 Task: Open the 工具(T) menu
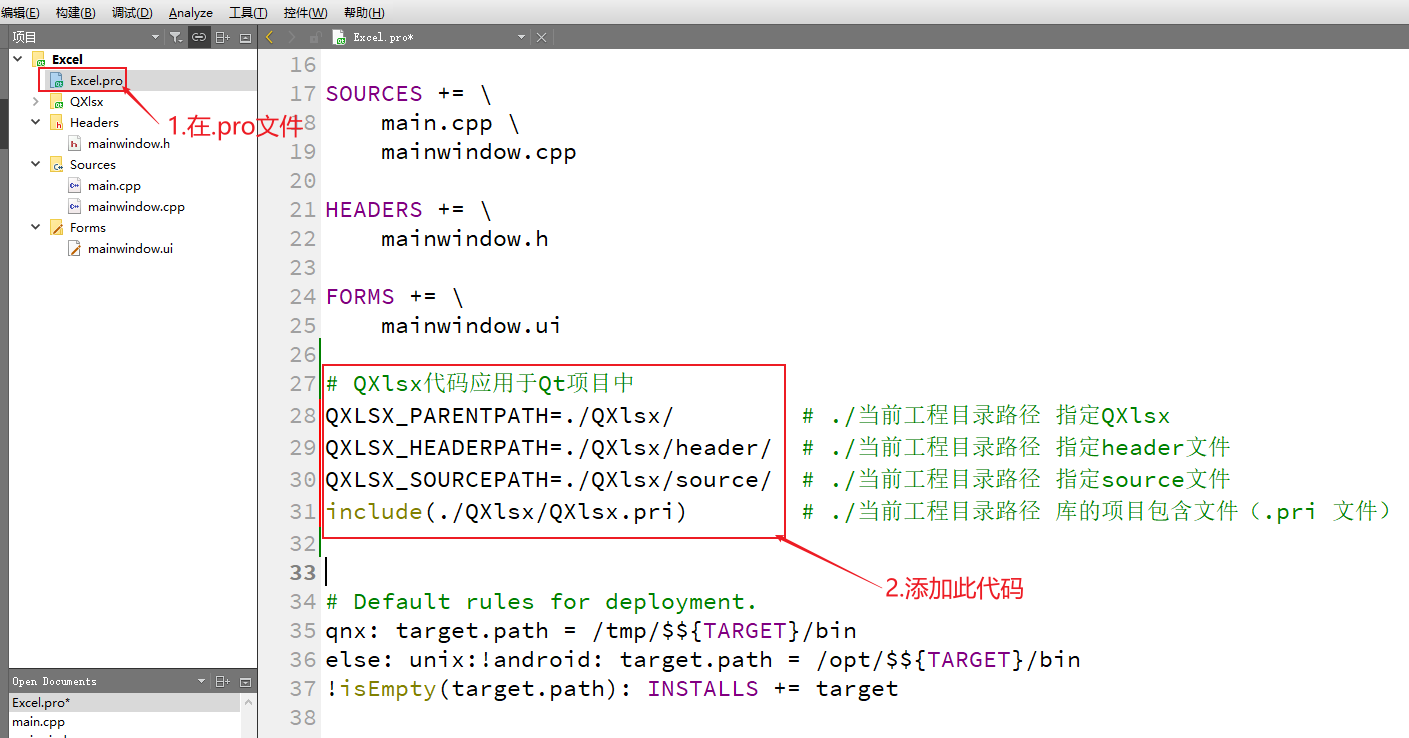(247, 12)
